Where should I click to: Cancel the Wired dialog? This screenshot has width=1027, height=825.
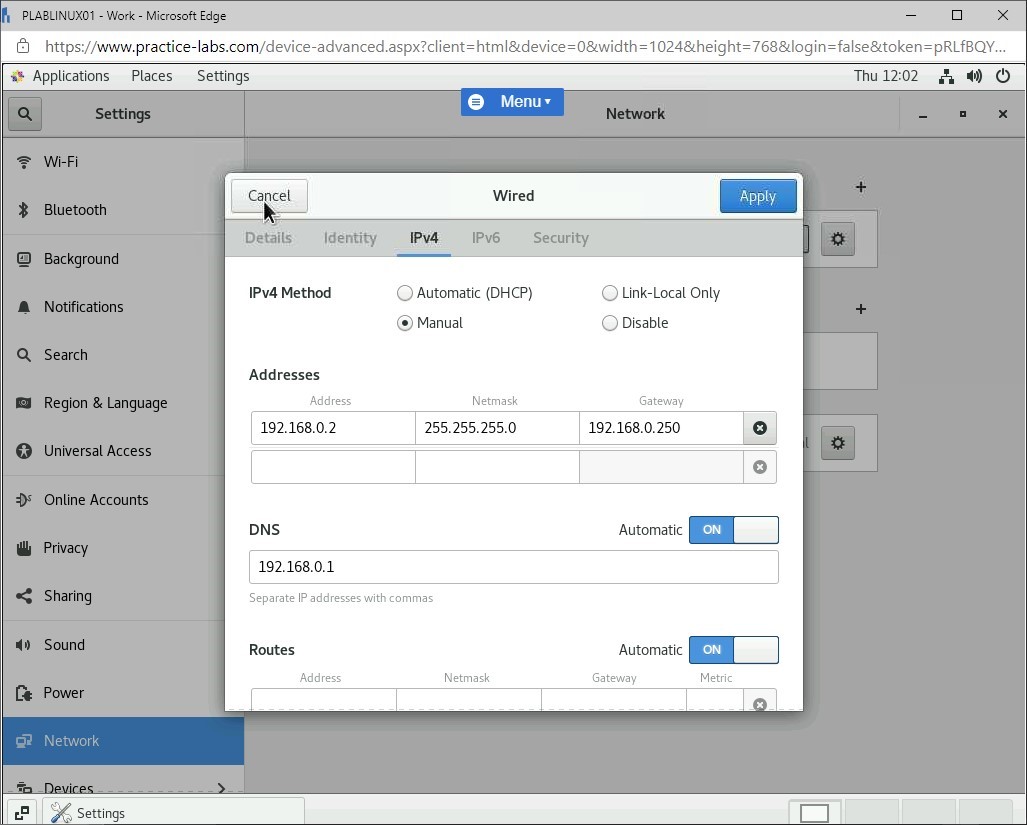(269, 196)
